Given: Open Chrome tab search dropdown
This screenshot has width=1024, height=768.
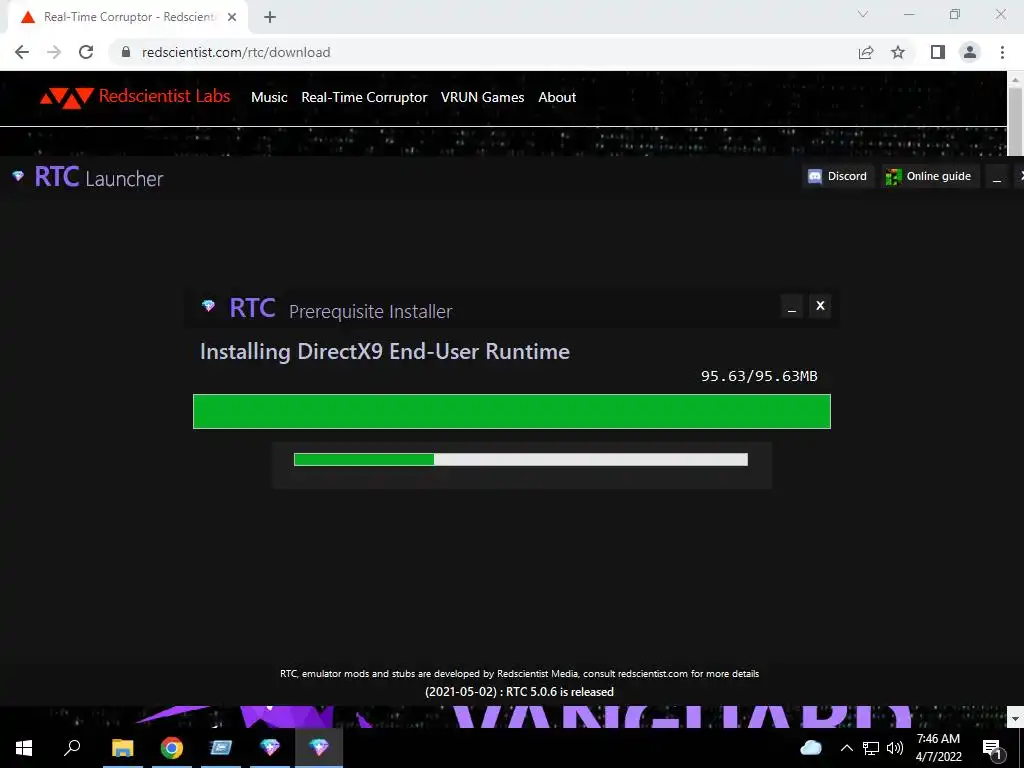Looking at the screenshot, I should point(863,14).
